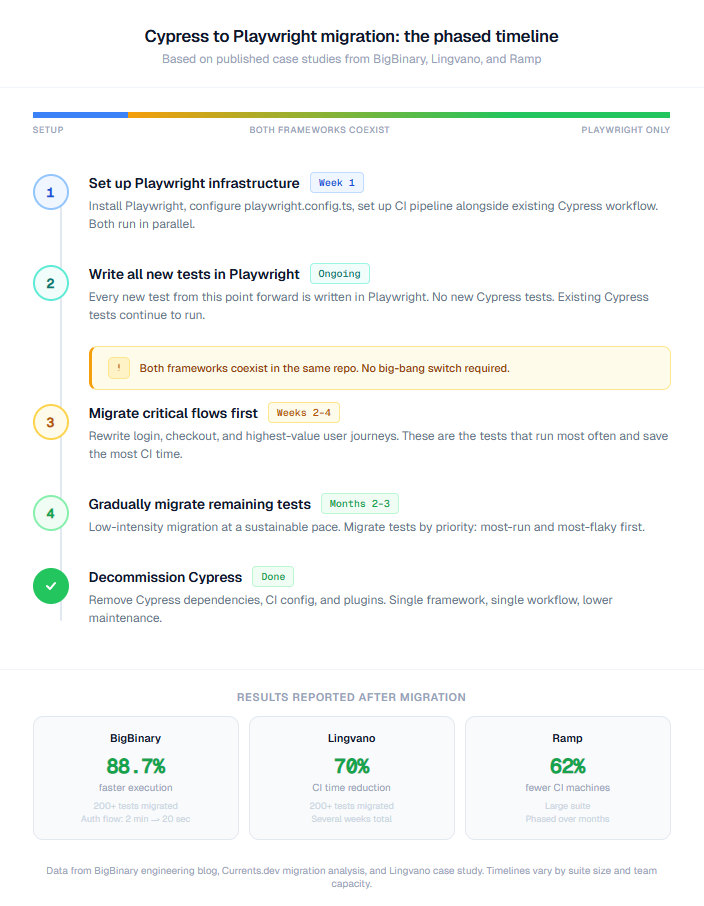
Task: Click the step 4 circle icon
Action: pyautogui.click(x=51, y=513)
